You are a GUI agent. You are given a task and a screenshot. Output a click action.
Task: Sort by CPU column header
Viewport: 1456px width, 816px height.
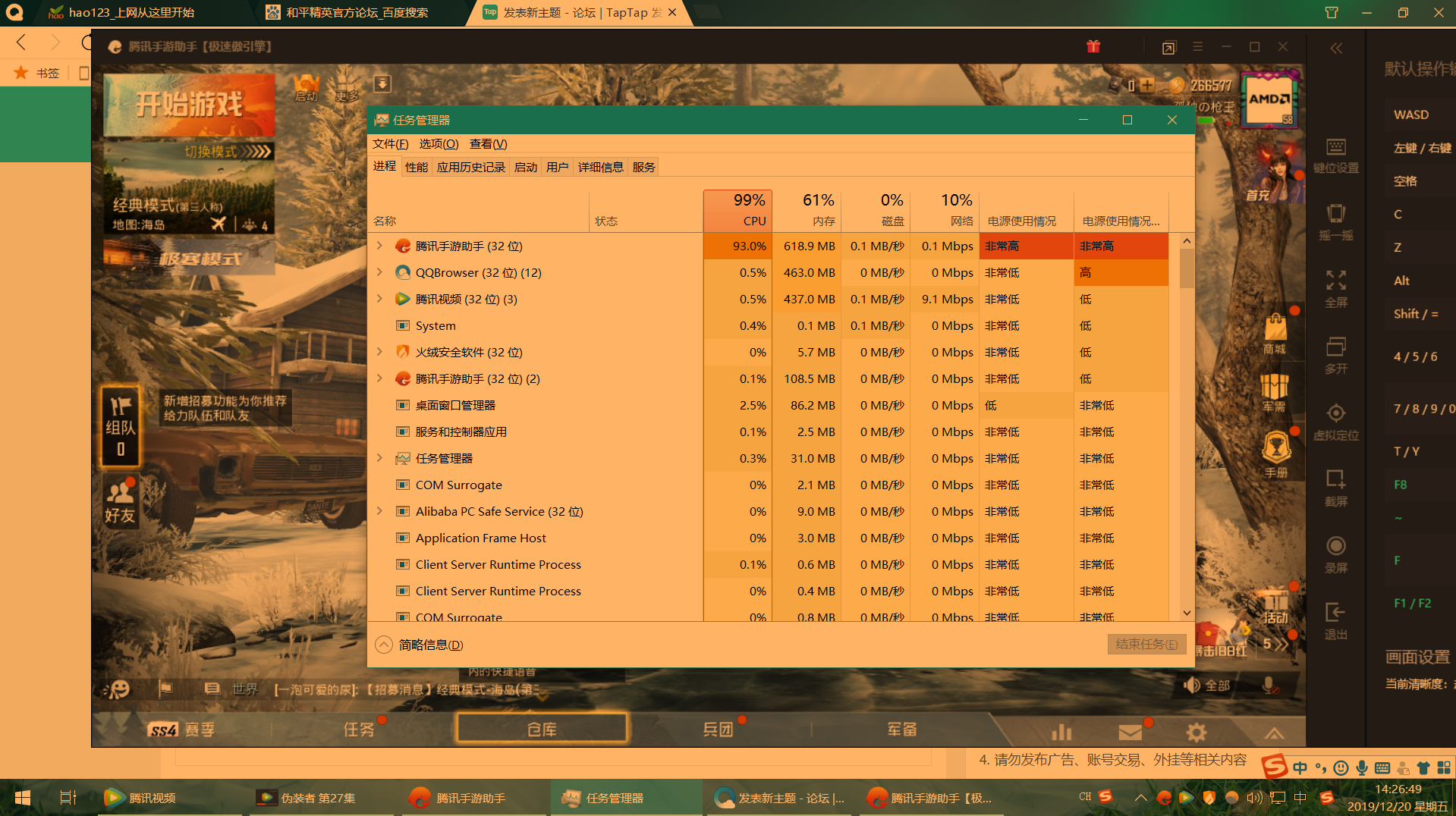[737, 211]
